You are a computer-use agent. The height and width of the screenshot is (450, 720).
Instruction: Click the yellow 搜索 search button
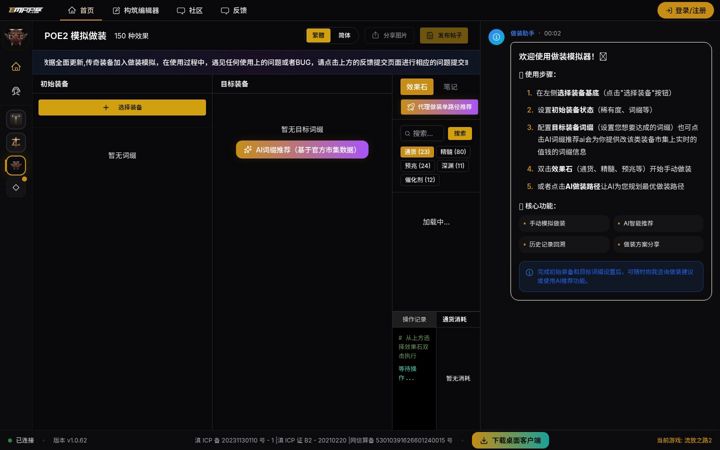pos(460,134)
